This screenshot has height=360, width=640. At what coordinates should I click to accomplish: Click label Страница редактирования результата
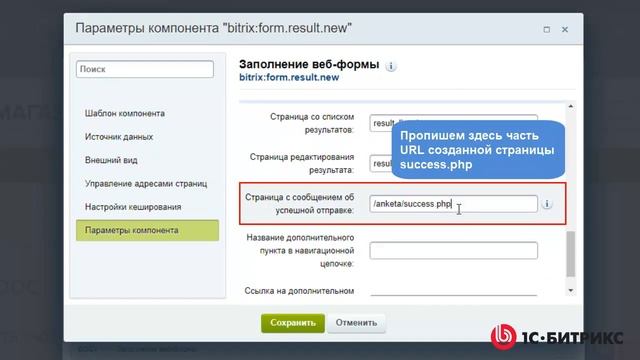click(302, 163)
